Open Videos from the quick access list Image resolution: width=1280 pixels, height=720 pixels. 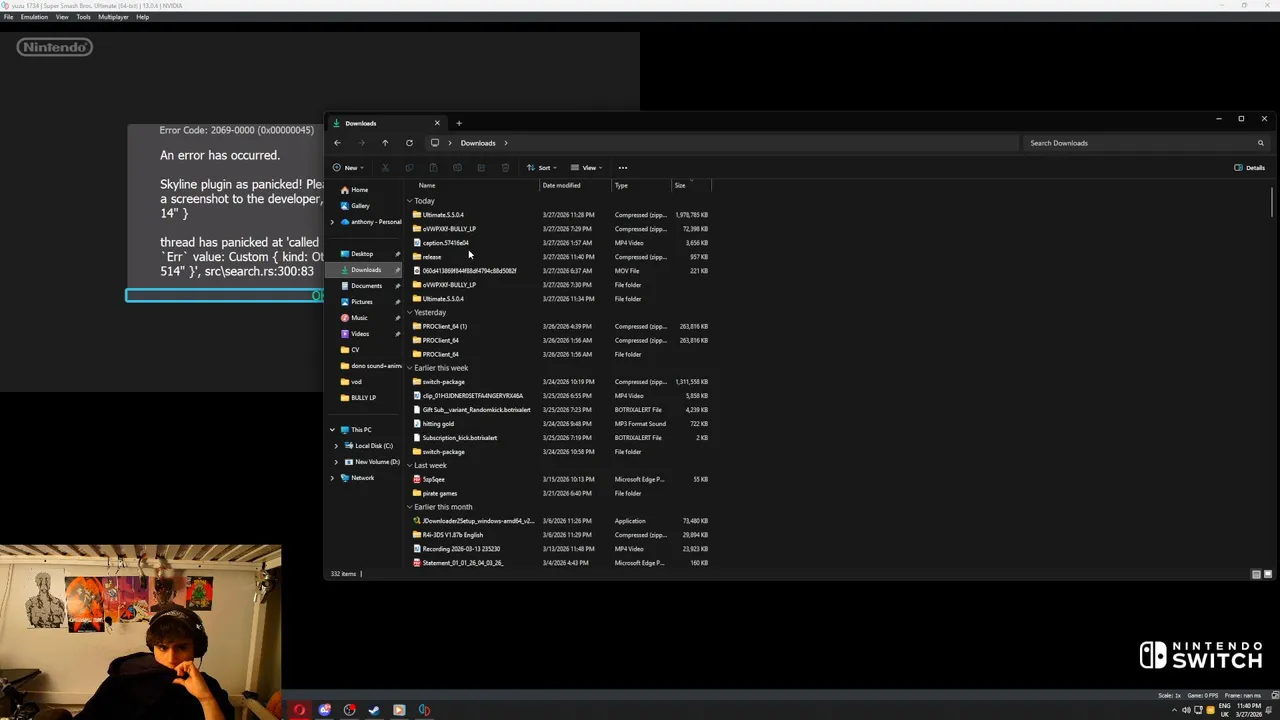(360, 334)
